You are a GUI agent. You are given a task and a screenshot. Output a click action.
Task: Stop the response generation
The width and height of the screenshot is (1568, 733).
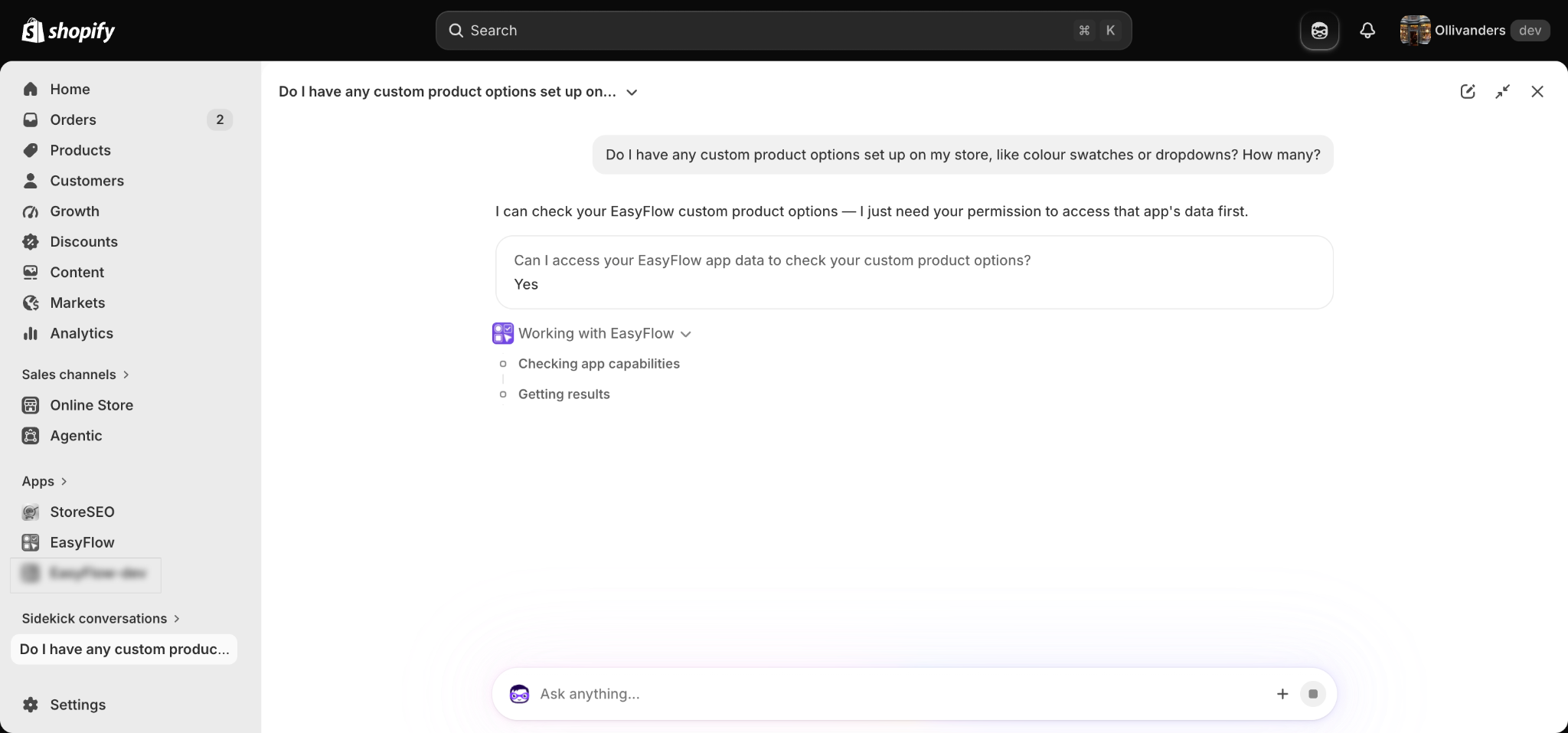tap(1313, 694)
